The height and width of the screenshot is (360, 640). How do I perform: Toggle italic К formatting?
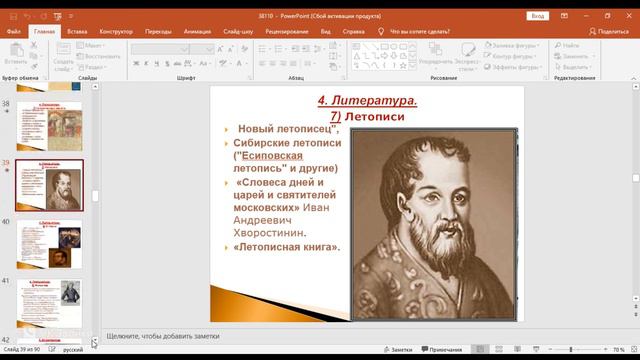(x=146, y=63)
